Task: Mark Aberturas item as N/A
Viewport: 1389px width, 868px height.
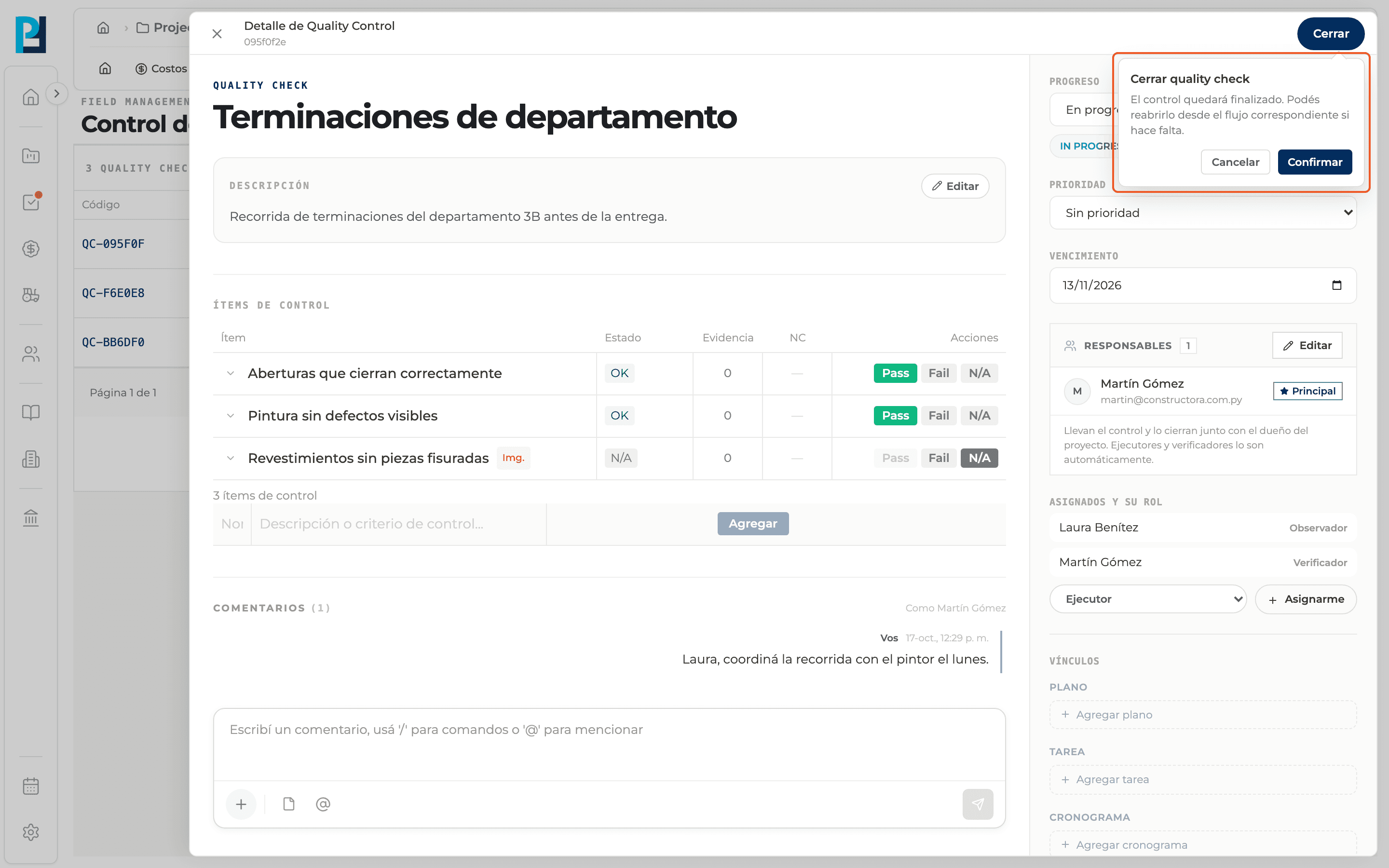Action: coord(980,373)
